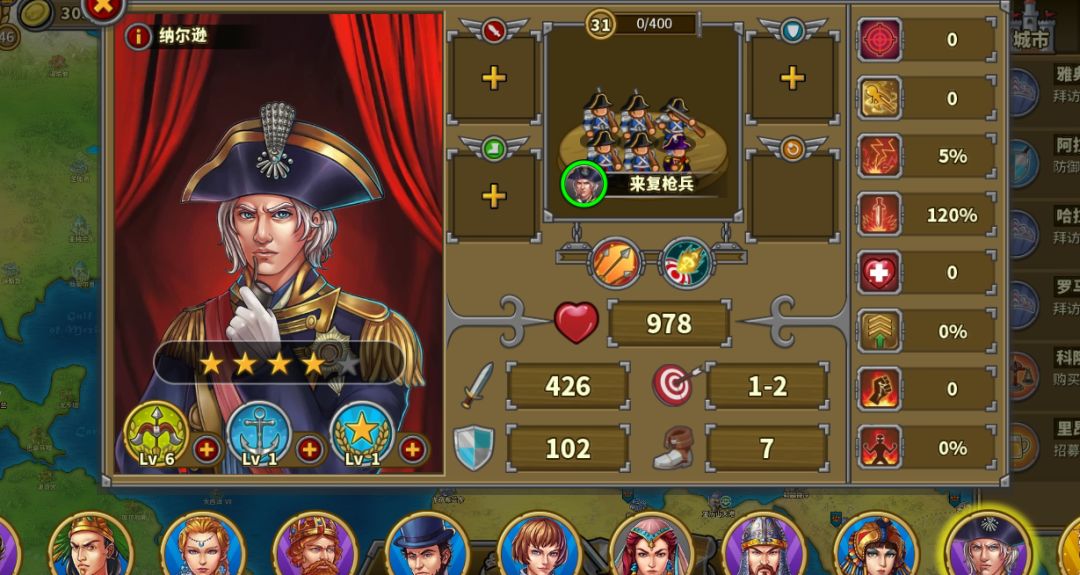This screenshot has width=1080, height=575.
Task: Click the 来复枪兵 unit label
Action: click(661, 184)
